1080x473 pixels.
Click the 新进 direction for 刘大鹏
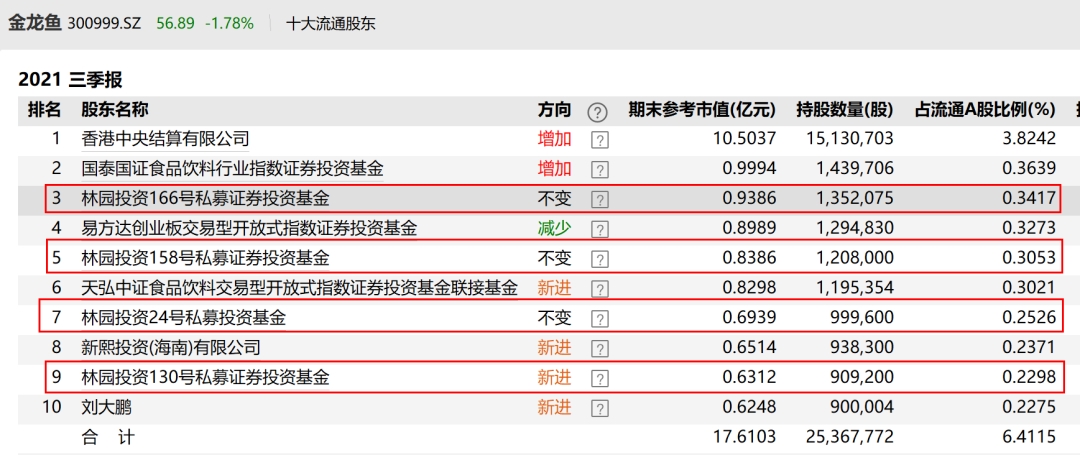(554, 407)
